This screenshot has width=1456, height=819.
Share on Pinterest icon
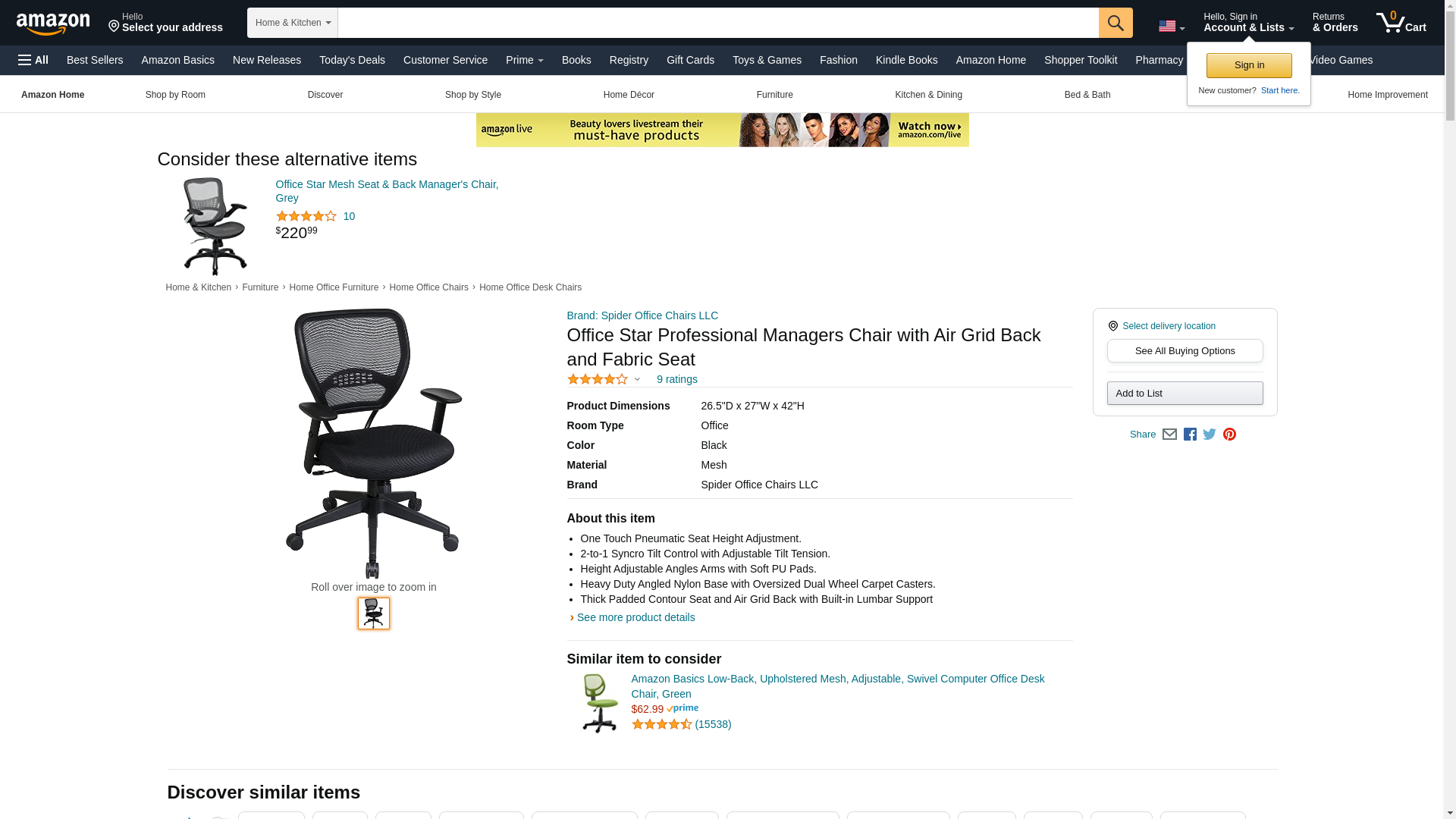click(1229, 435)
